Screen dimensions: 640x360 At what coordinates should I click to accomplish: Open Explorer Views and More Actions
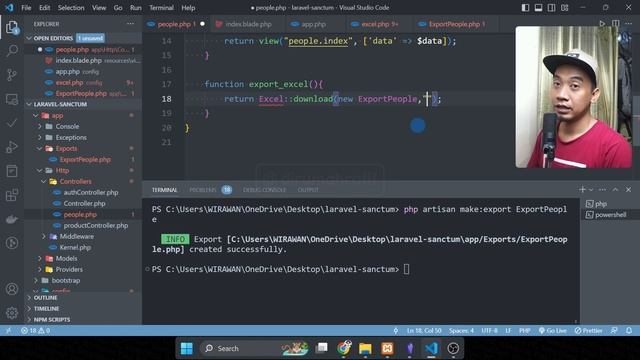click(130, 24)
